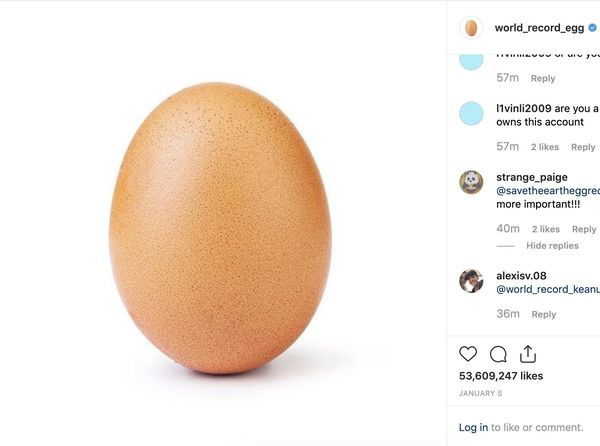Share the post using the share icon

(x=528, y=353)
